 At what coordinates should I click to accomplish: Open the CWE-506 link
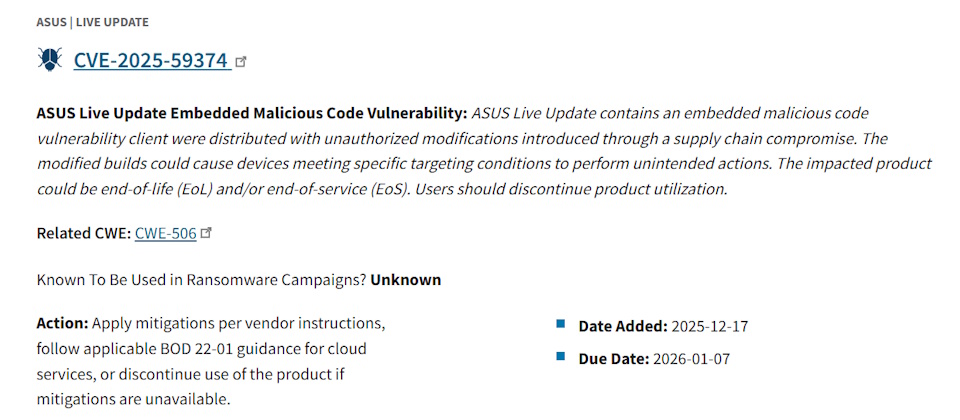[165, 233]
